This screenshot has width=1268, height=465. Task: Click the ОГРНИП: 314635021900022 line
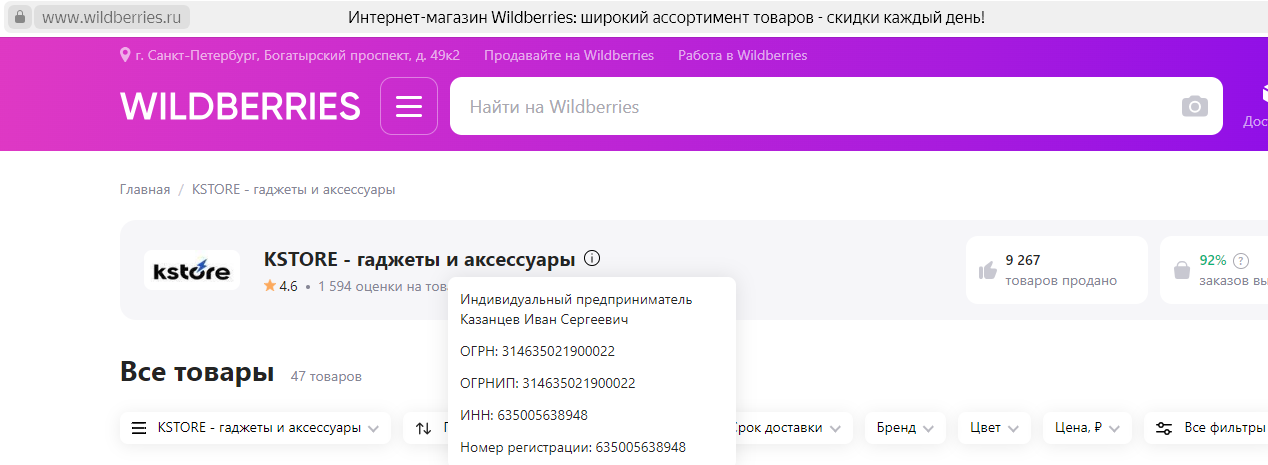(547, 383)
